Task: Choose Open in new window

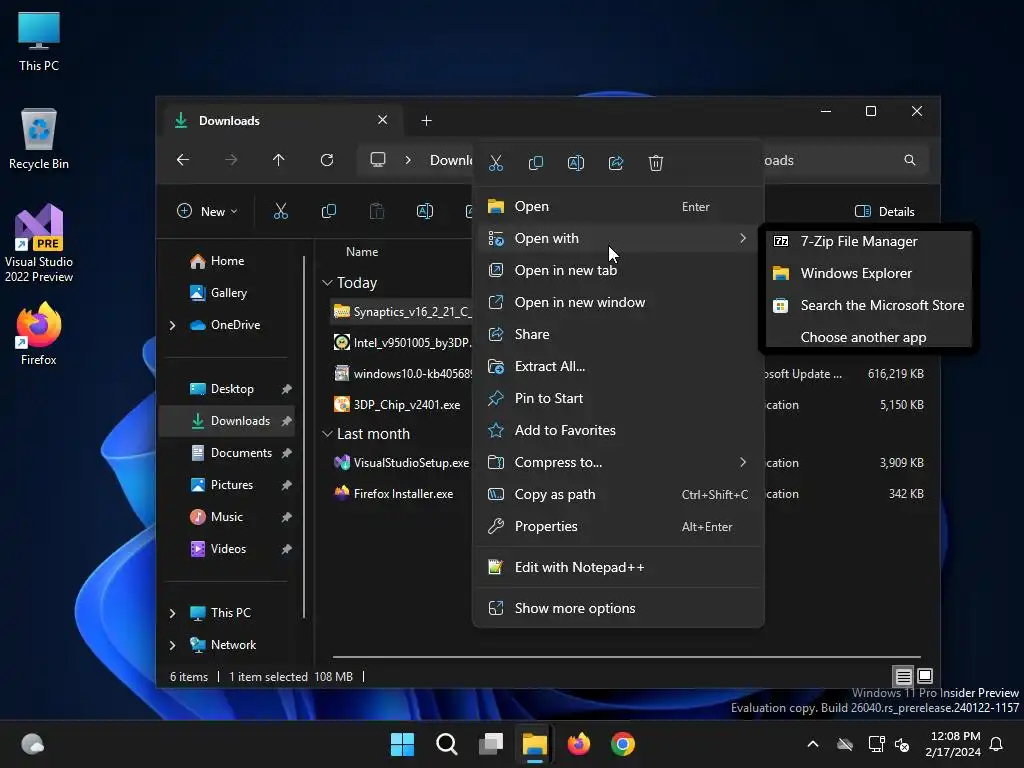Action: [x=618, y=302]
